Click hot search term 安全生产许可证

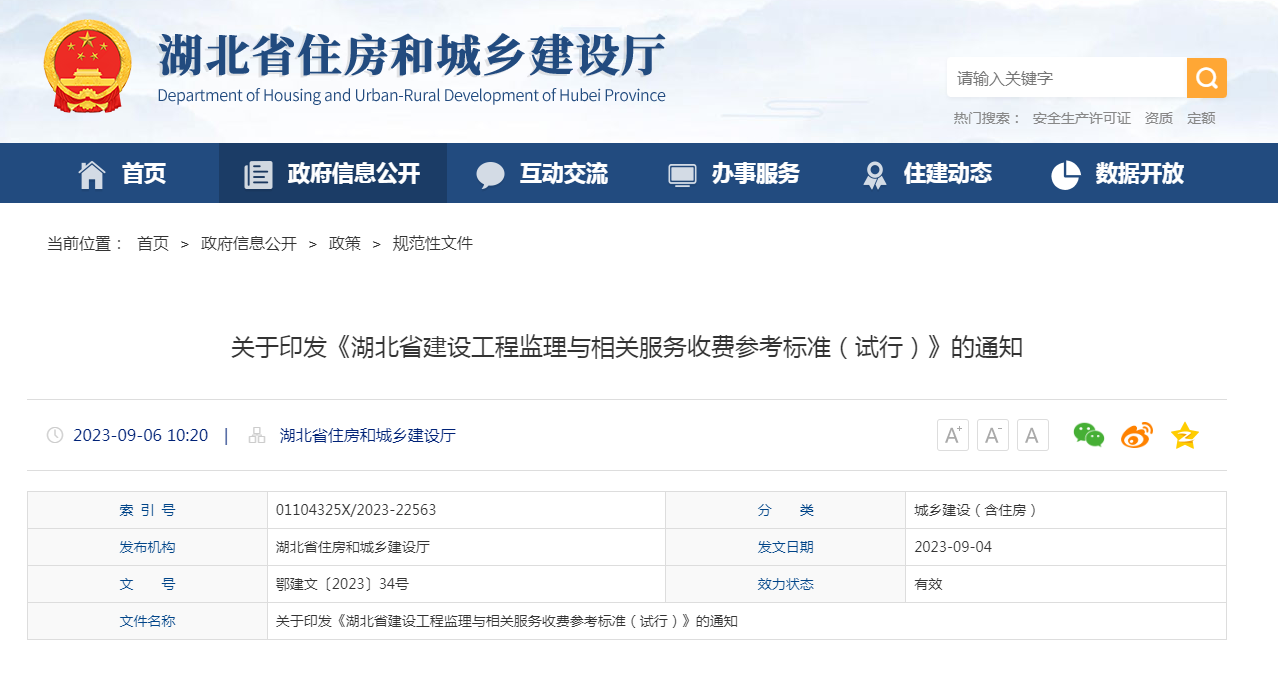click(1082, 118)
